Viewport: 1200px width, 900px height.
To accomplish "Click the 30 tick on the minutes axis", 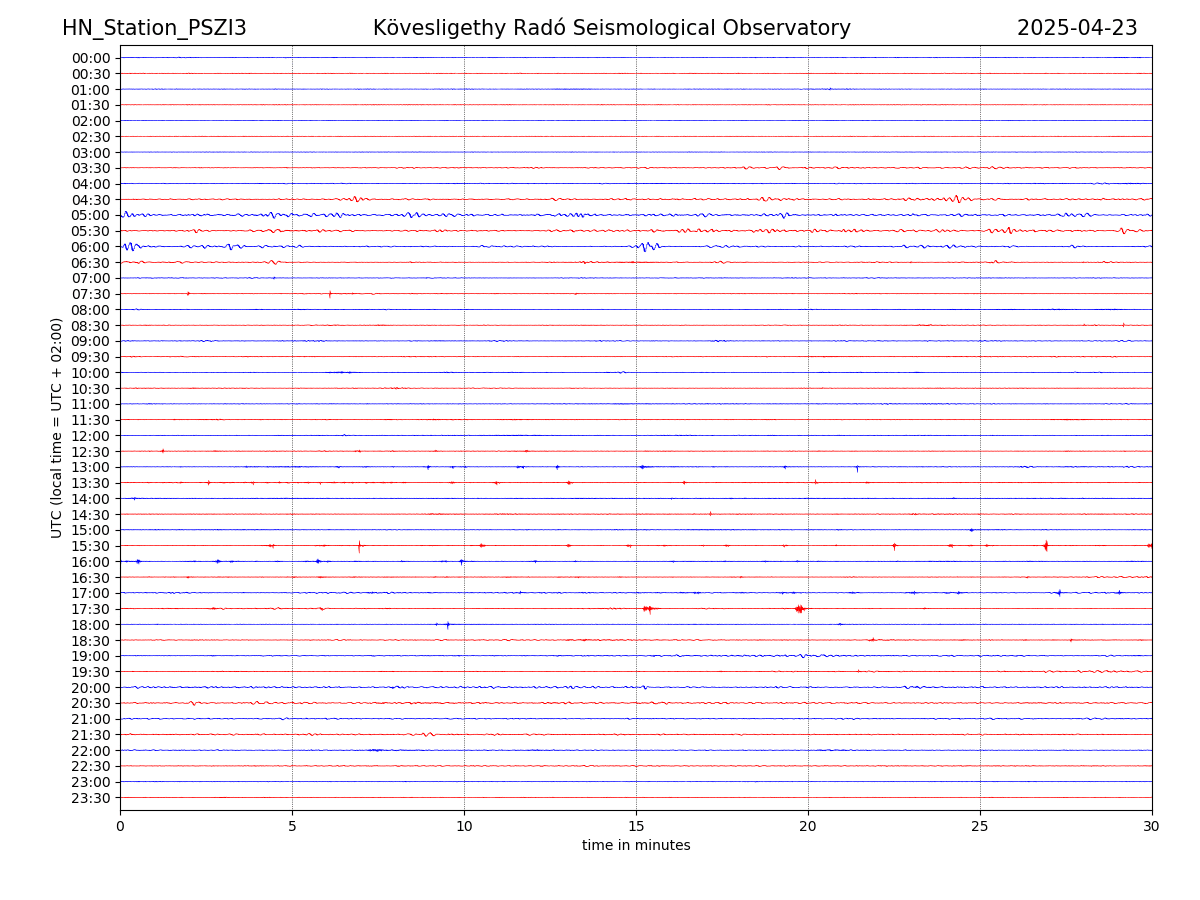I will pyautogui.click(x=1152, y=826).
